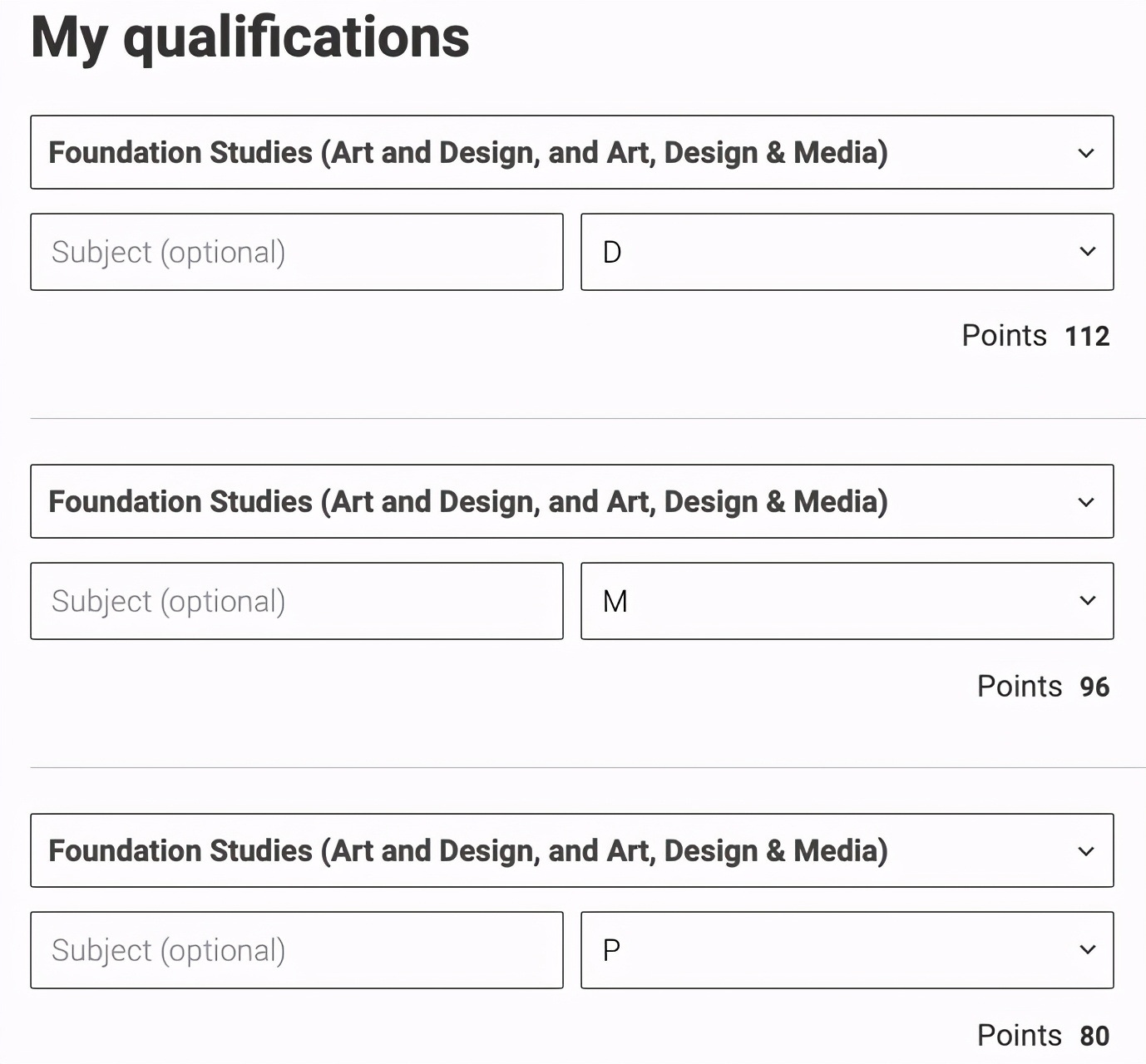Image resolution: width=1146 pixels, height=1064 pixels.
Task: Click the My qualifications heading
Action: pyautogui.click(x=250, y=37)
